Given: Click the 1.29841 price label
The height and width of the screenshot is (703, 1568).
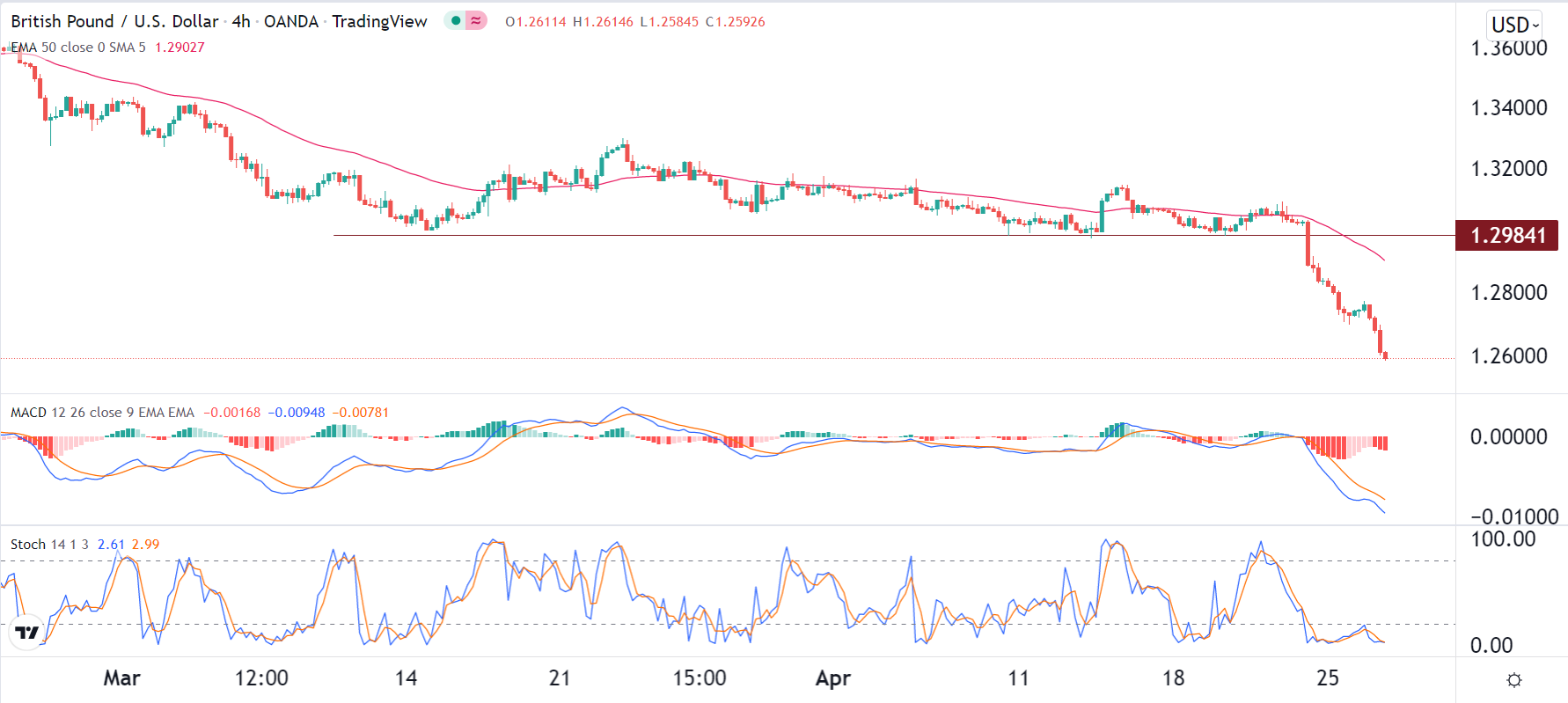Looking at the screenshot, I should [1507, 235].
